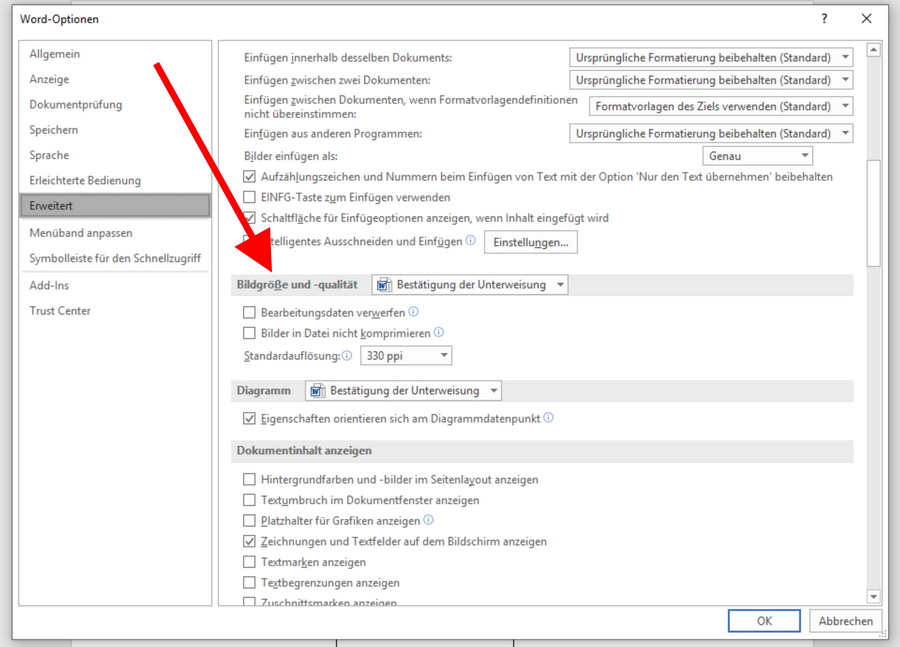Click scrollbar down arrow
The height and width of the screenshot is (647, 900).
coord(873,597)
